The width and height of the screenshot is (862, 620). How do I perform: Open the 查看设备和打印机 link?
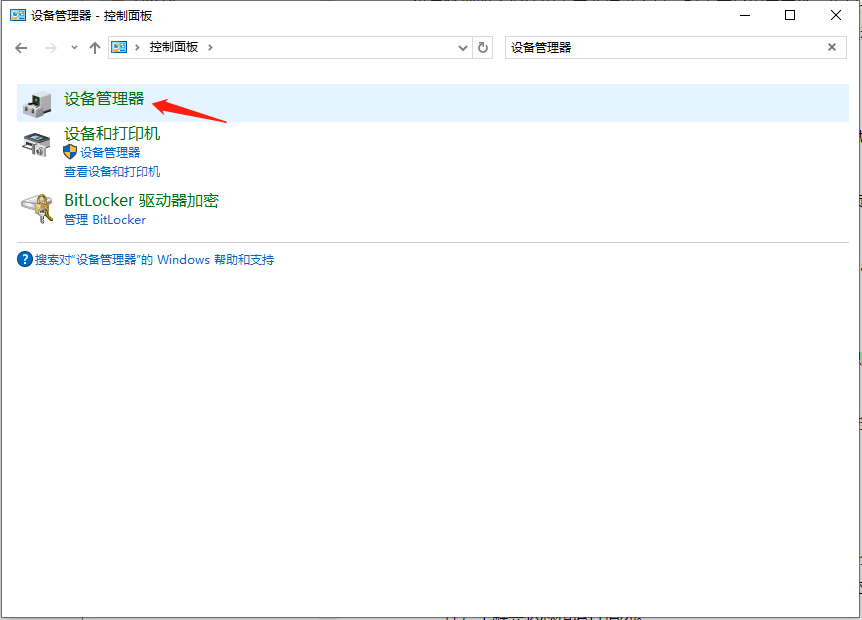[x=112, y=171]
